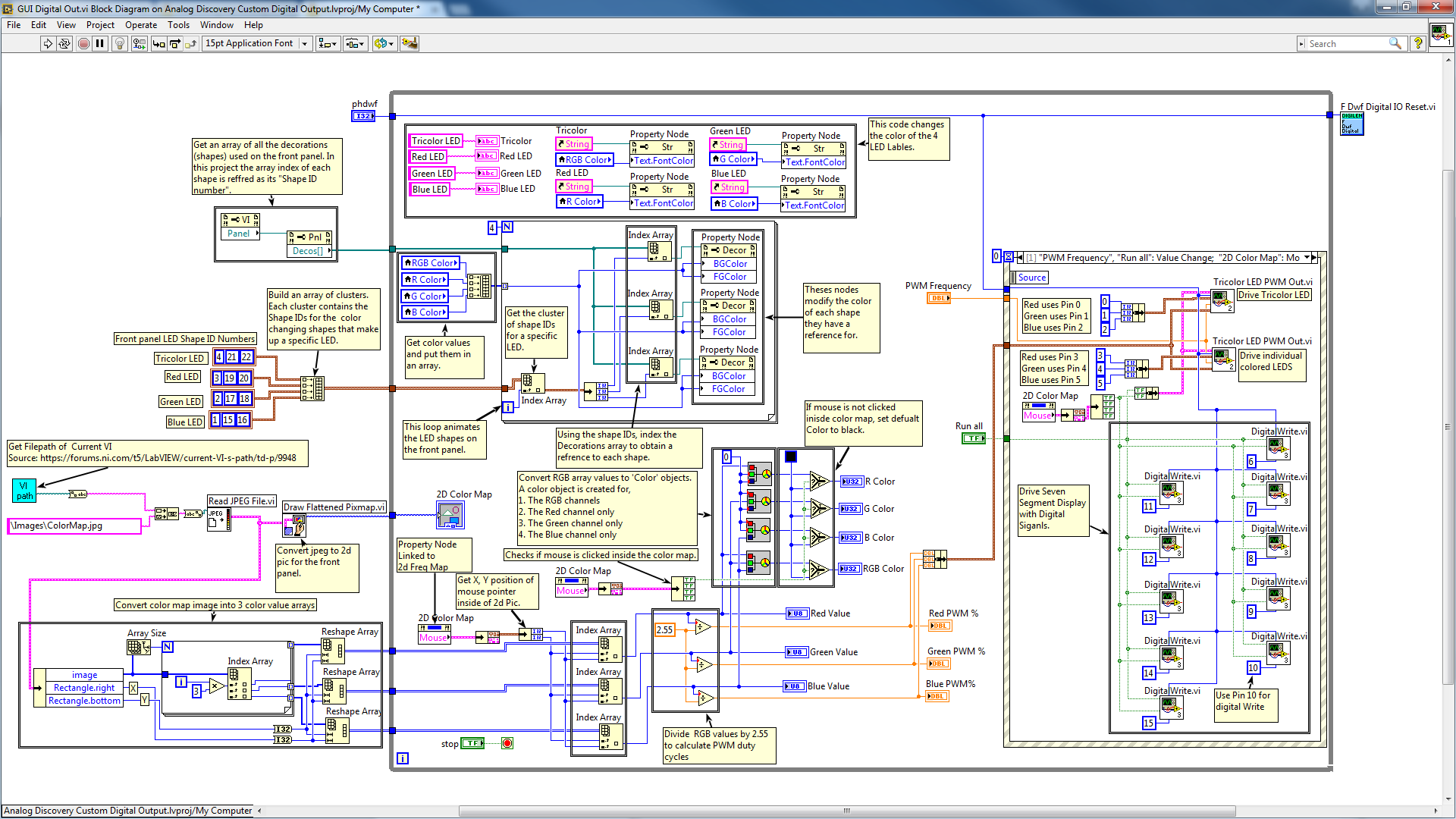Open Distribute Objects dropdown
Screen dimensions: 1456x819
[x=355, y=44]
